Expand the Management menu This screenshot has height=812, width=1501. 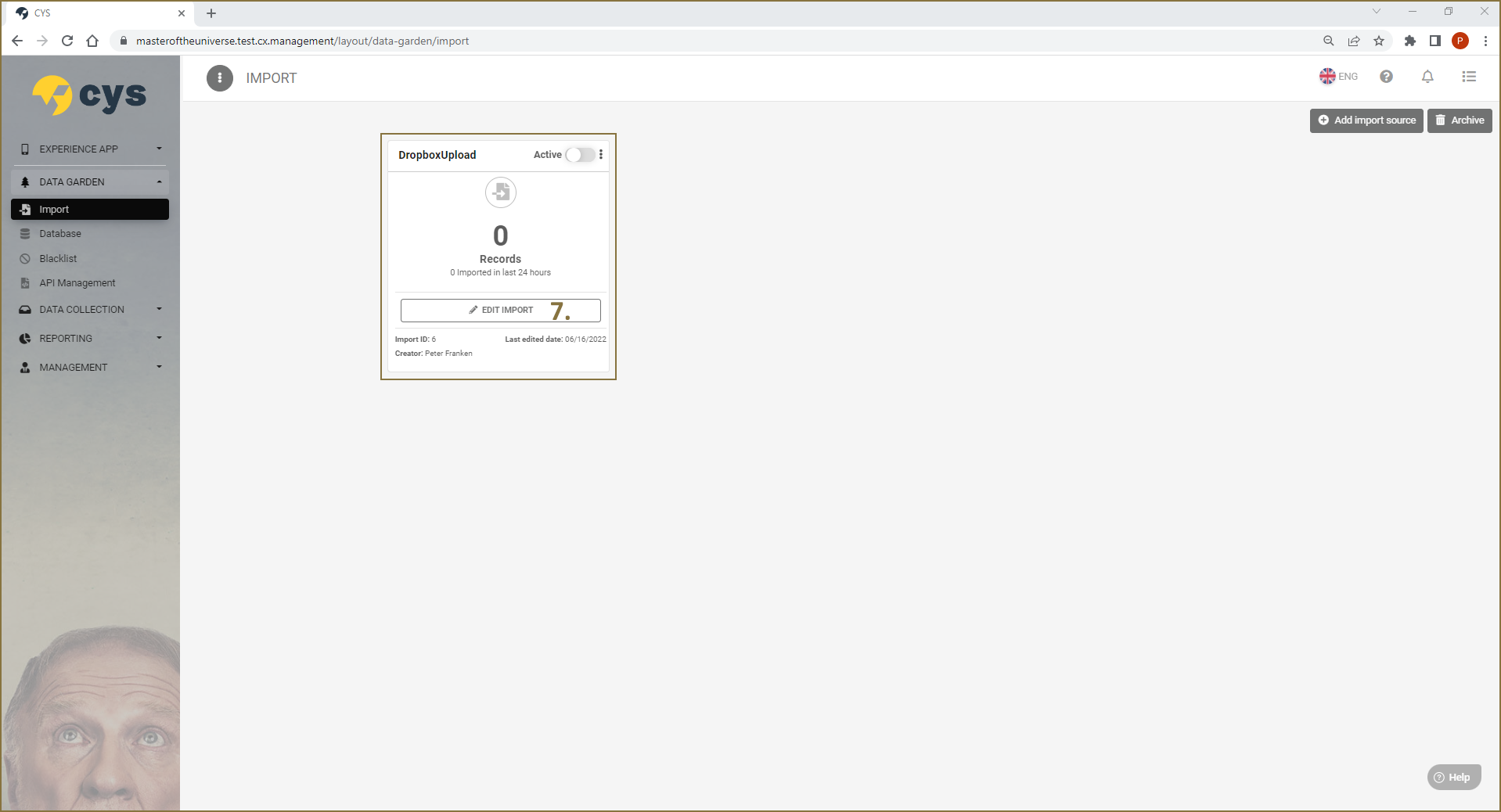[x=90, y=367]
